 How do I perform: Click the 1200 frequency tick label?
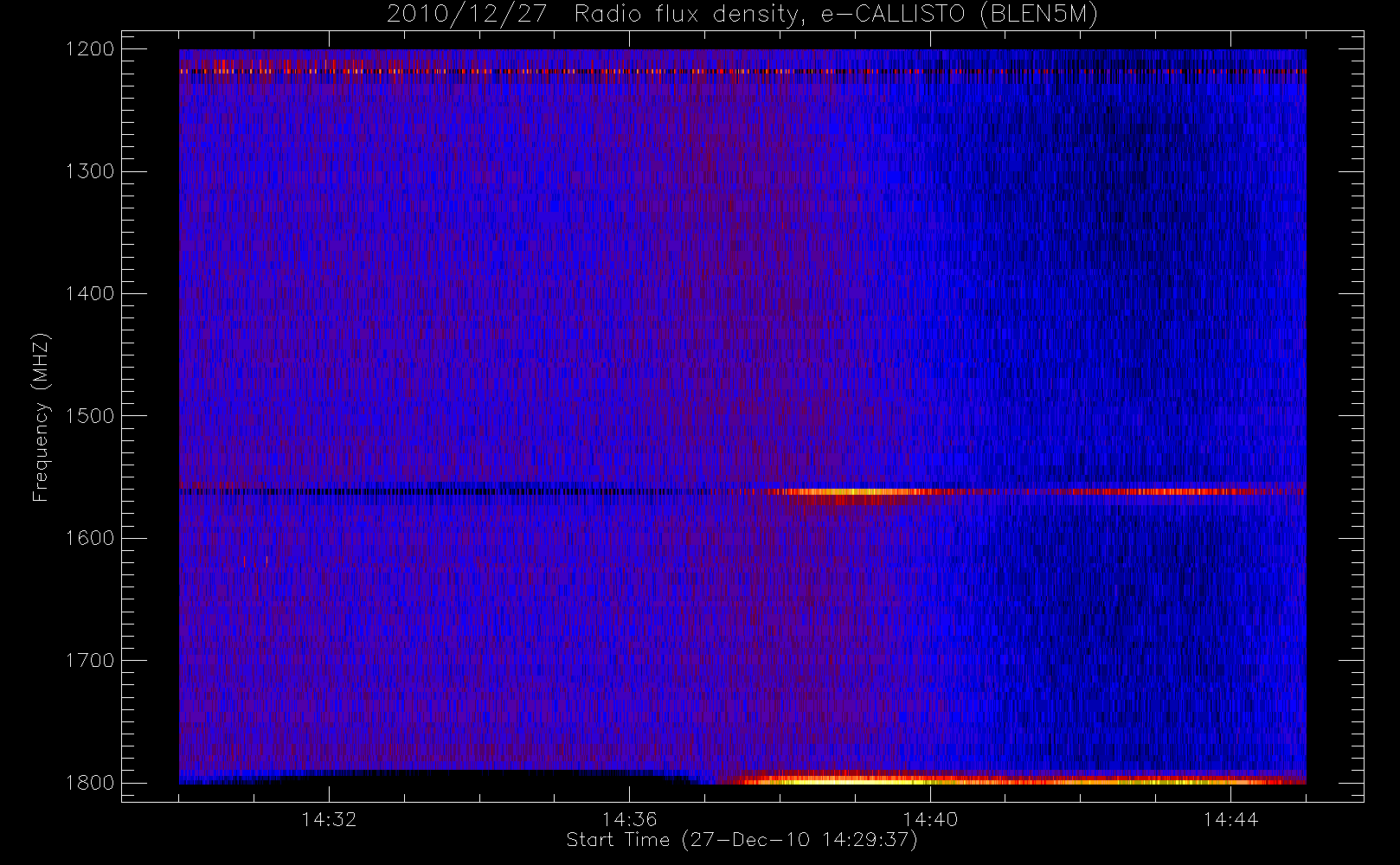(x=90, y=49)
